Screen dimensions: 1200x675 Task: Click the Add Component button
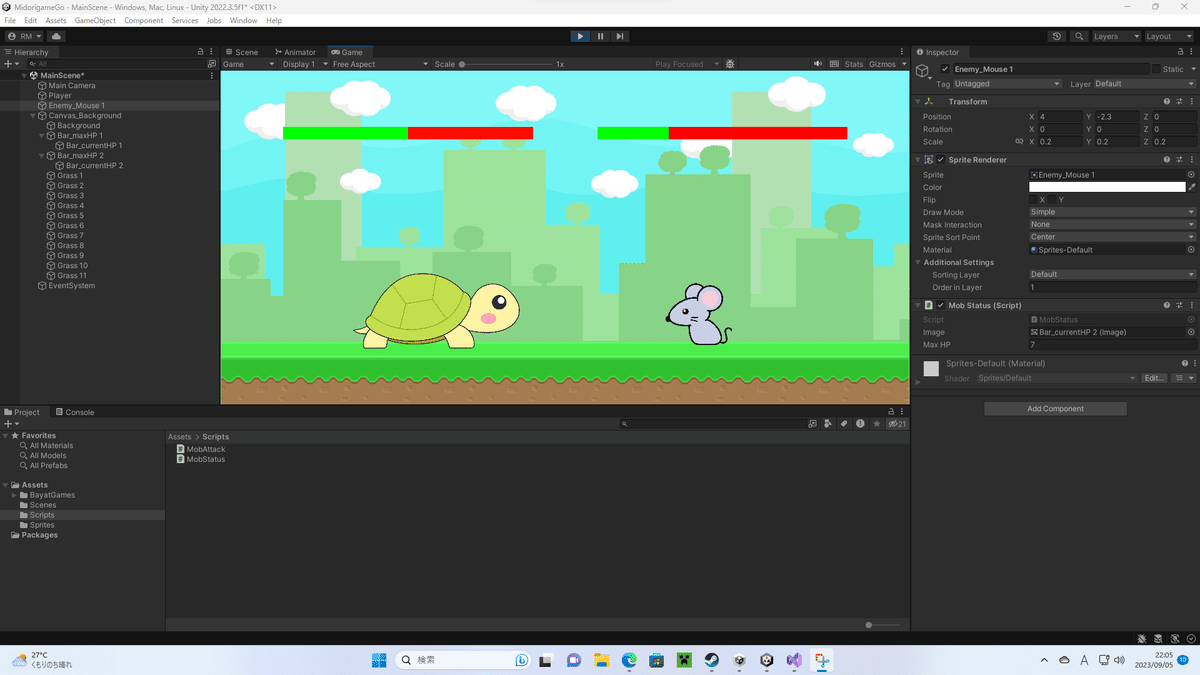(x=1055, y=408)
